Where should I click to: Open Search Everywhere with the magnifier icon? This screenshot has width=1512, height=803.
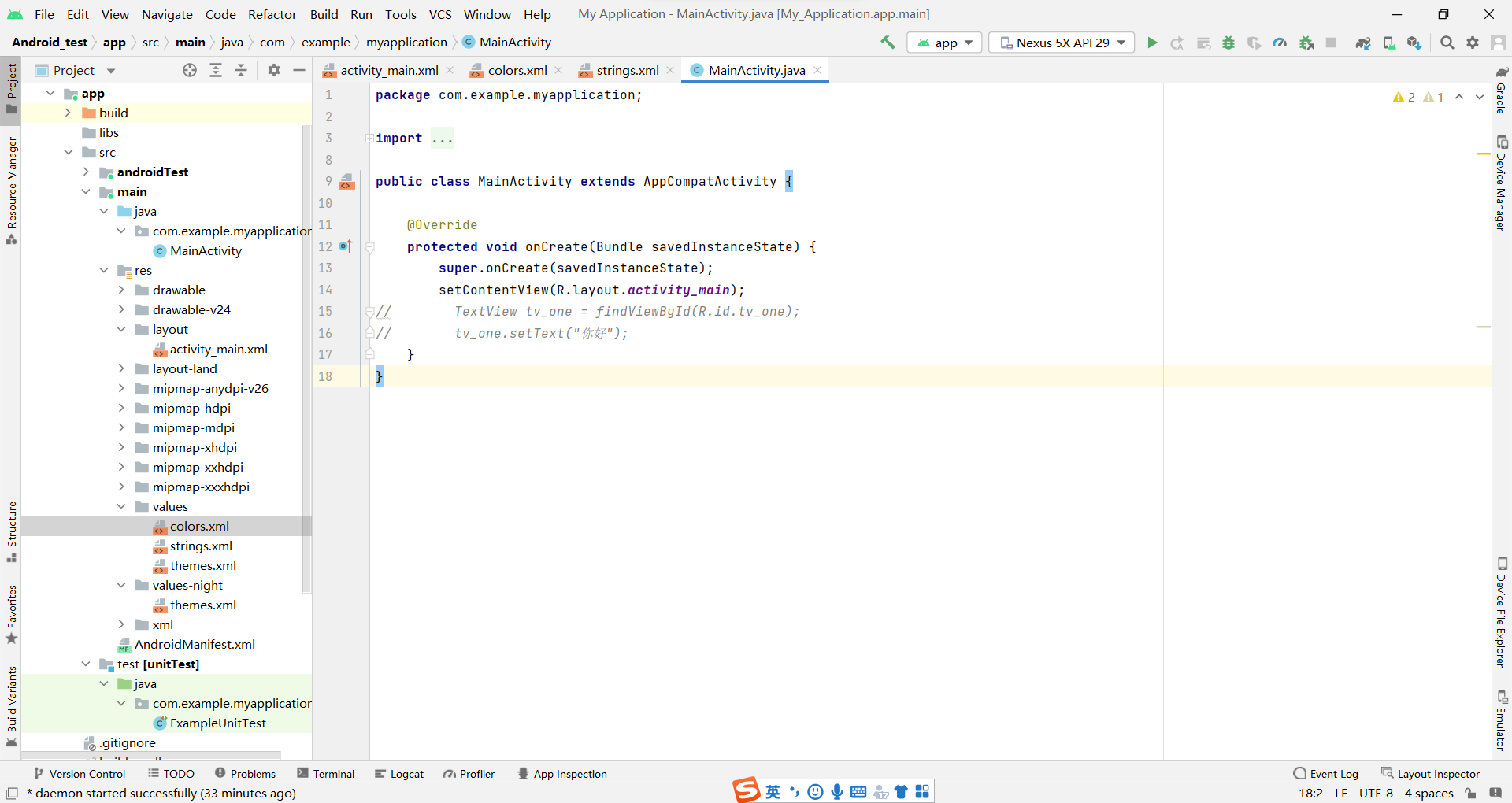tap(1447, 43)
